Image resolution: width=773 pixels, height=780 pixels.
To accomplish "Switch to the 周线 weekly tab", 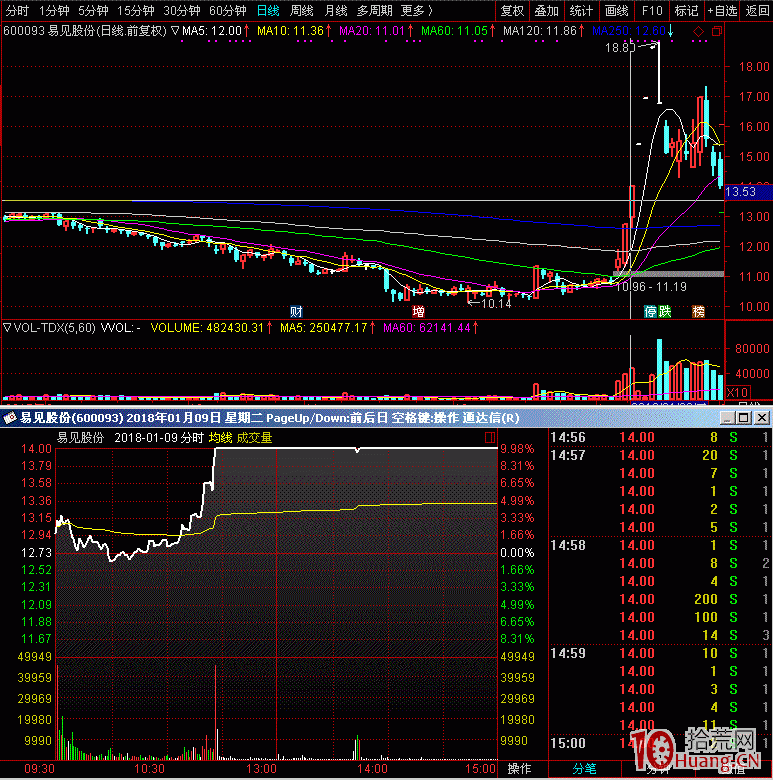I will [301, 10].
